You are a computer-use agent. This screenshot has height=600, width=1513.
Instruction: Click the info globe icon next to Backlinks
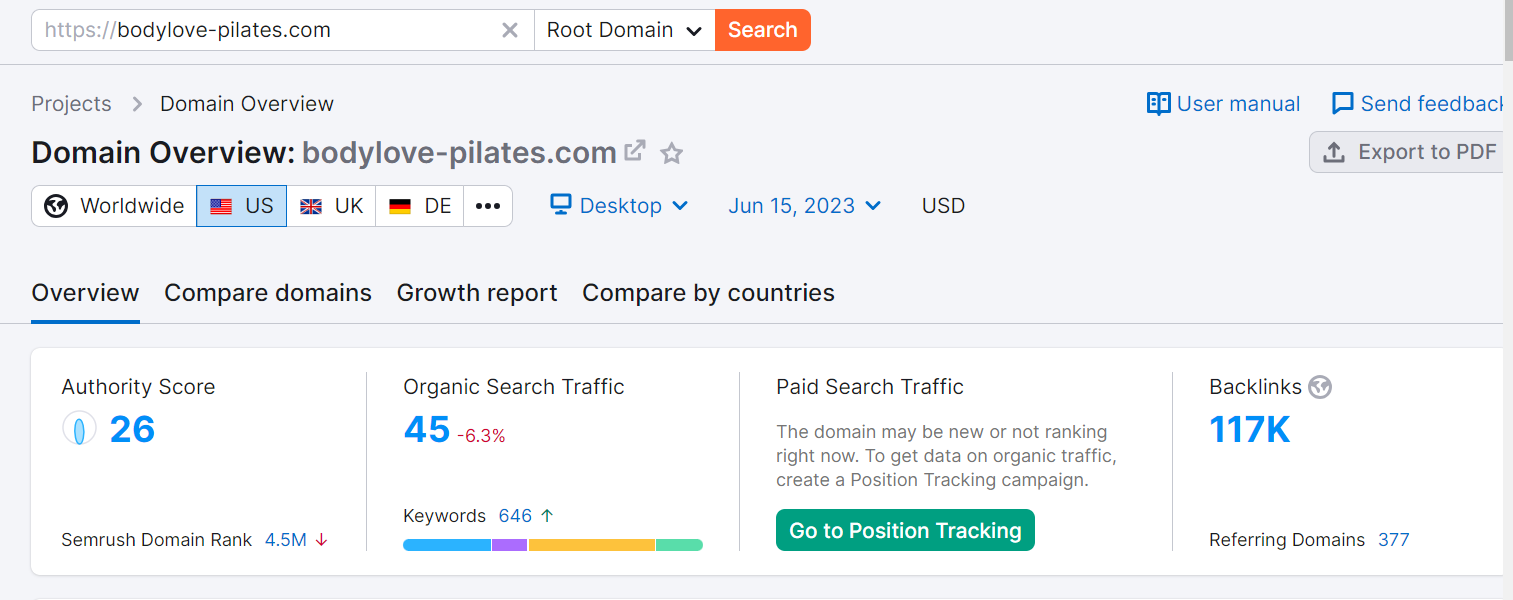tap(1319, 386)
